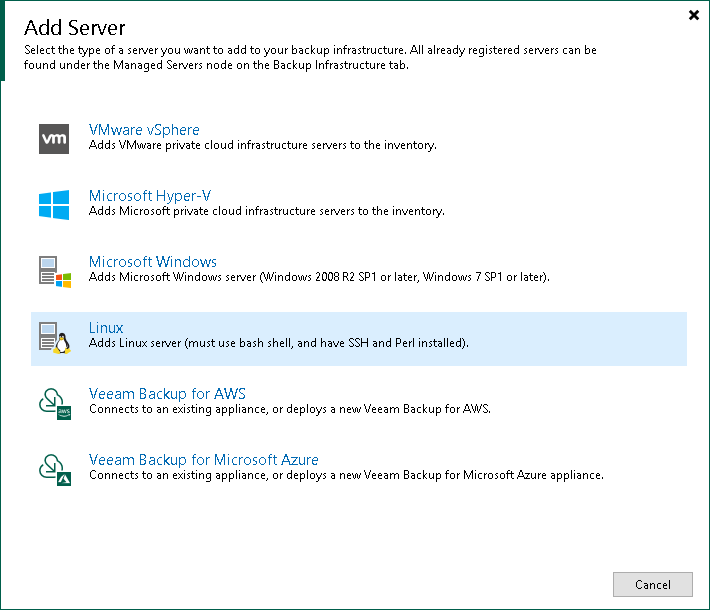Open the Veeam Backup for AWS link

point(167,394)
